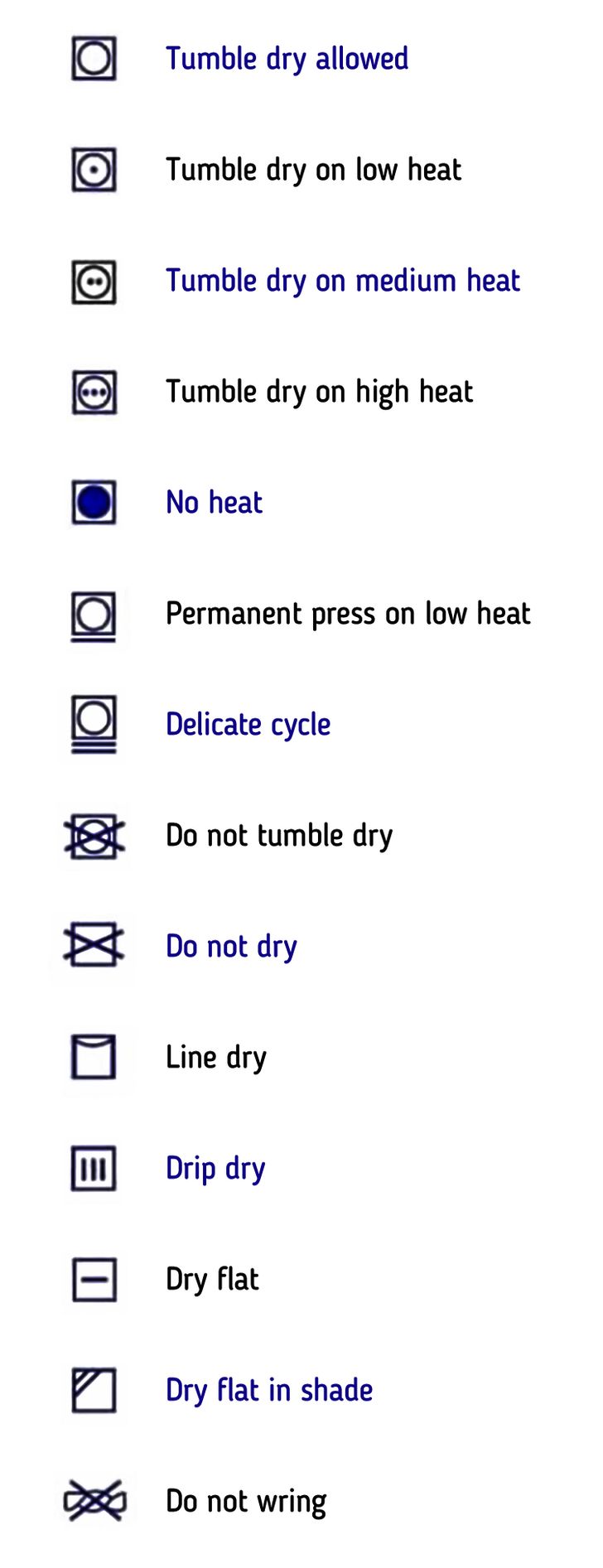
Task: Click the Drip dry three-lines icon
Action: [x=94, y=1169]
